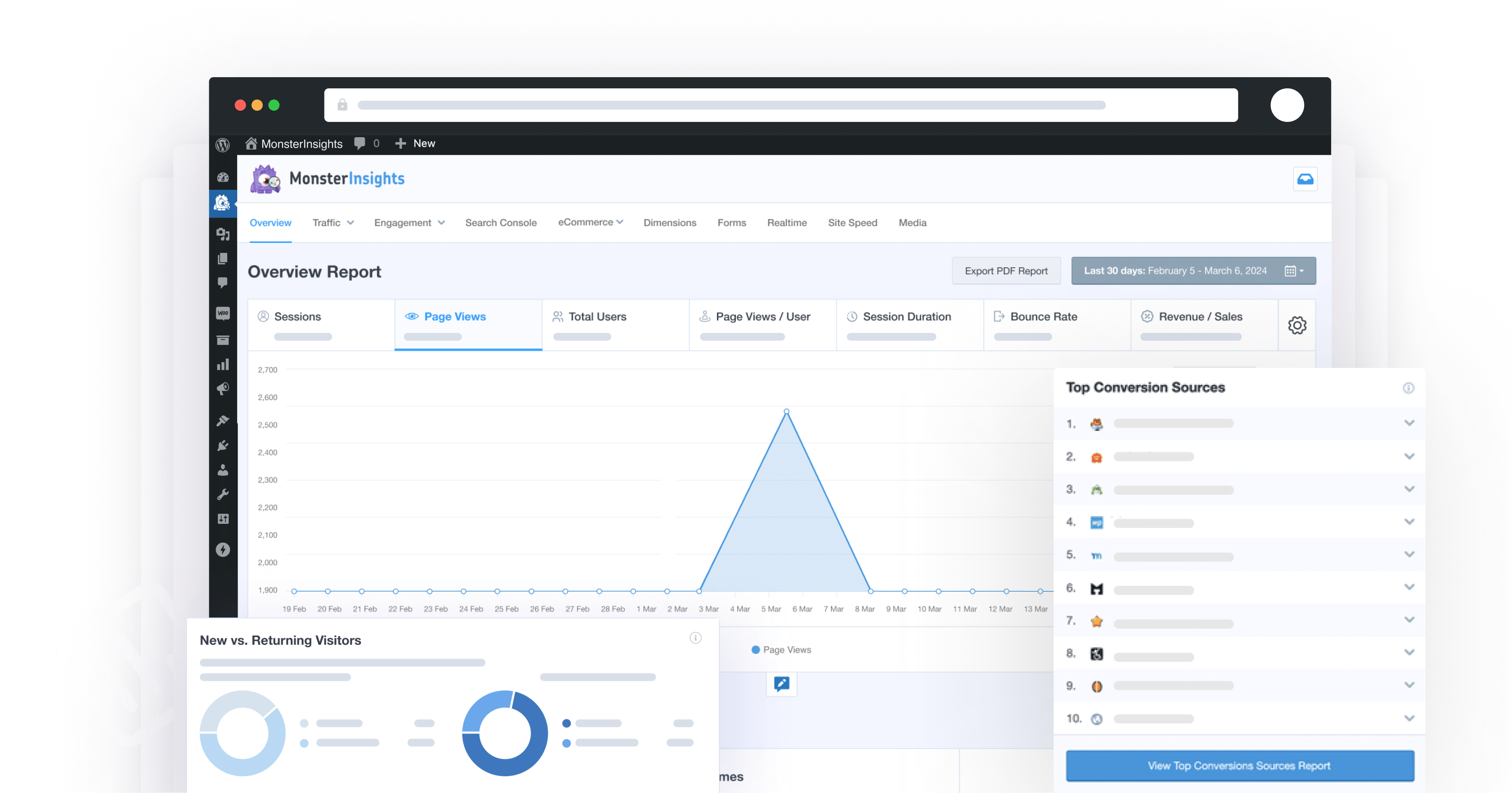Expand the eCommerce dropdown menu
This screenshot has height=793, width=1512.
(590, 222)
